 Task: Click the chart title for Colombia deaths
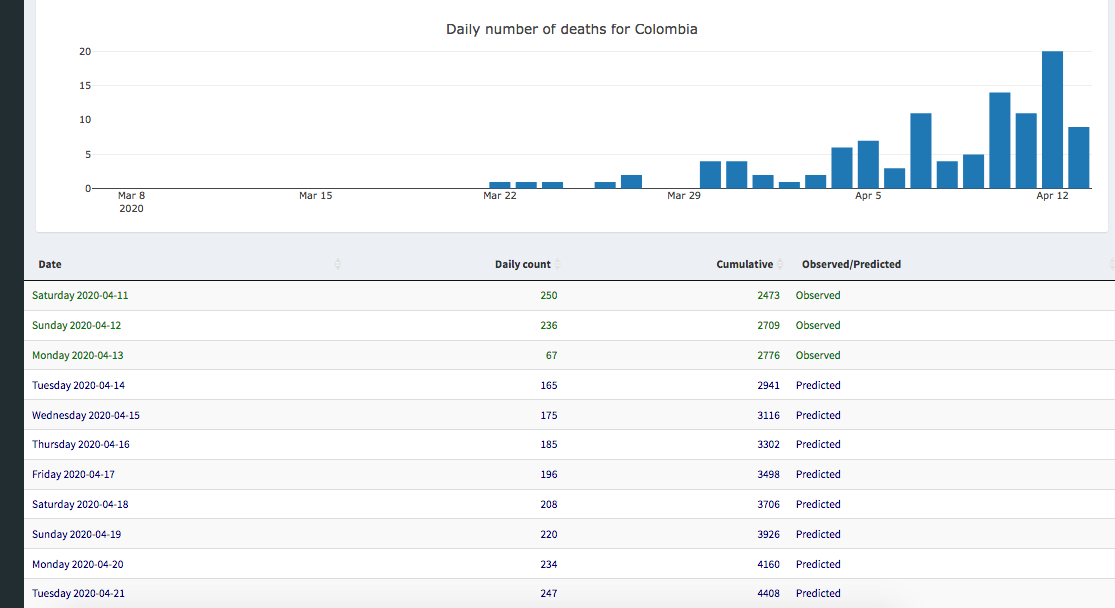tap(571, 29)
